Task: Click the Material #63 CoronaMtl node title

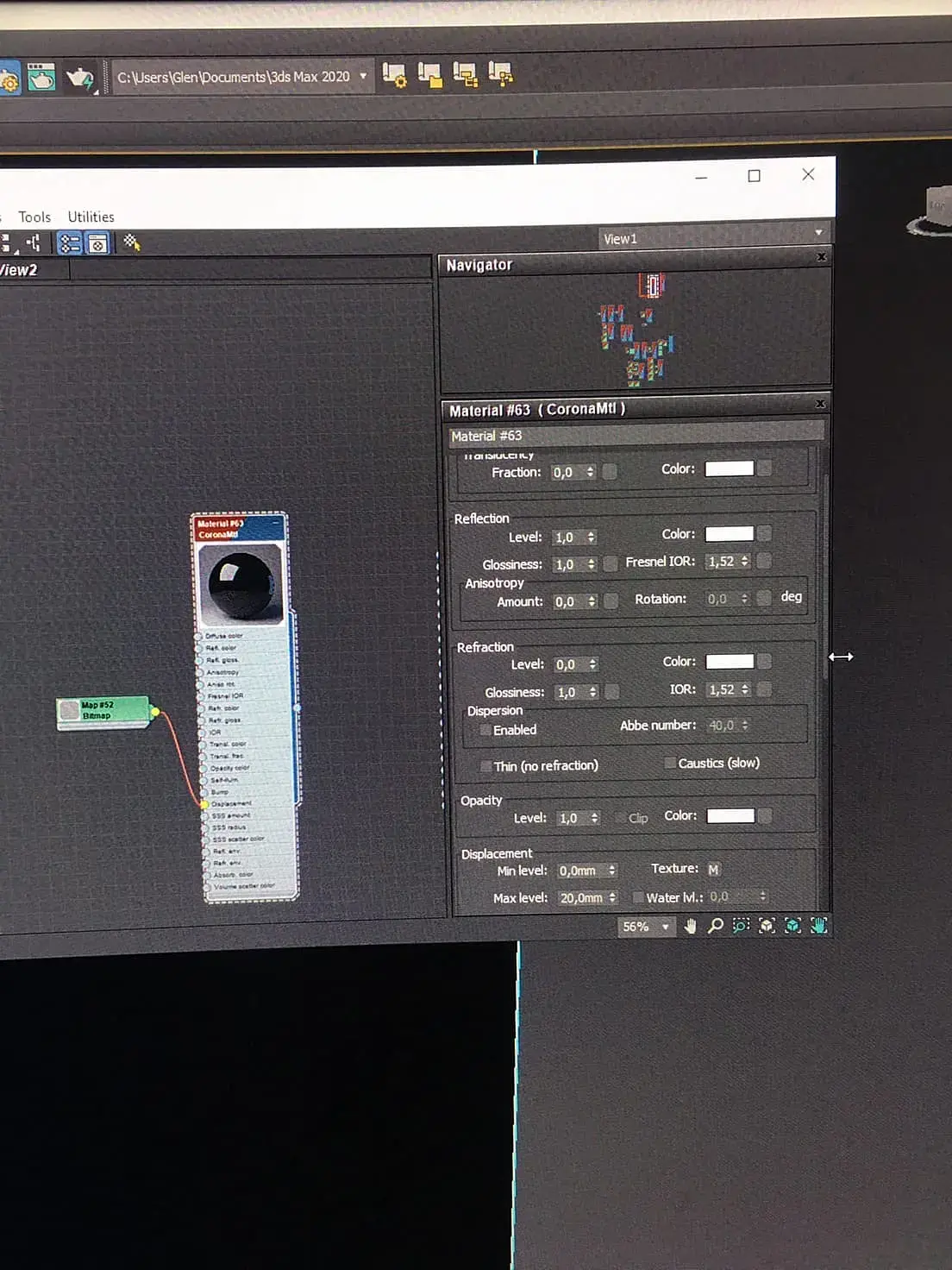Action: coord(231,529)
